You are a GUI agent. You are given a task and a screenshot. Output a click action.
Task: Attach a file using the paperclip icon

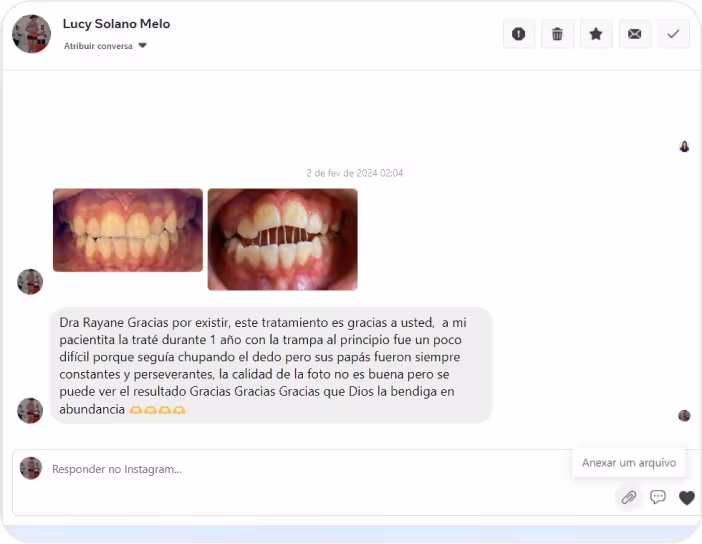pos(628,497)
